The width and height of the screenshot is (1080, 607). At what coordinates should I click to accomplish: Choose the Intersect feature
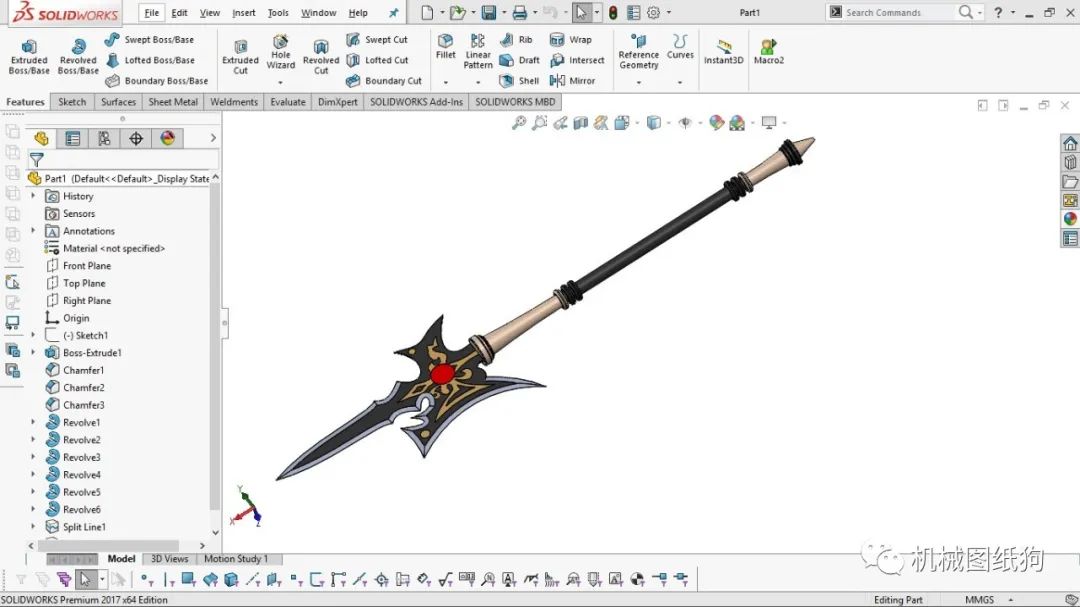pos(577,61)
